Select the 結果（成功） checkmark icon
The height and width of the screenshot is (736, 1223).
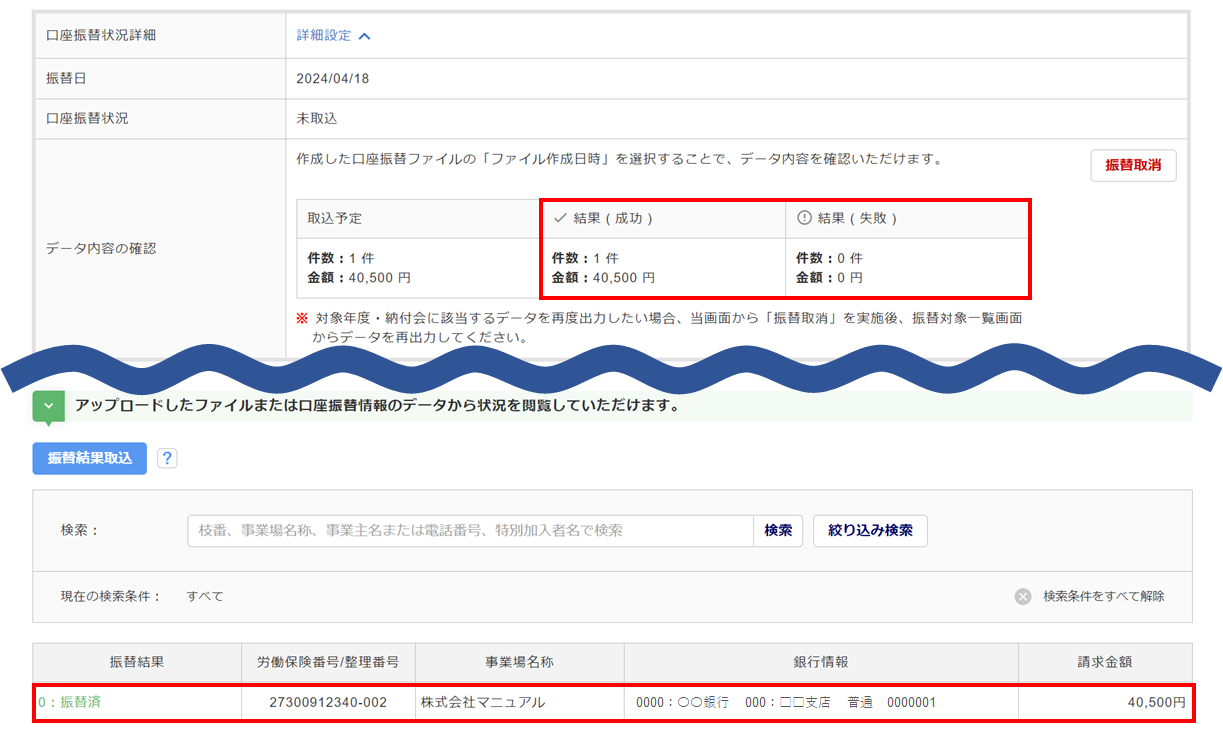[x=560, y=218]
